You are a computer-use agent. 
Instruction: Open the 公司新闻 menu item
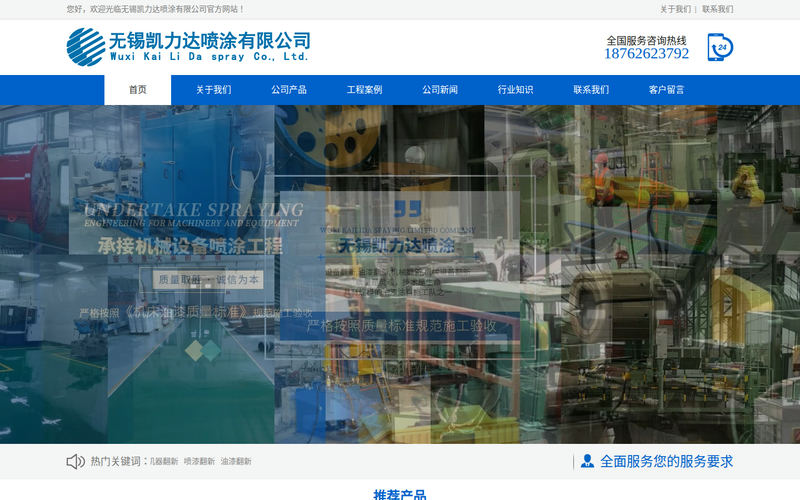[x=440, y=90]
